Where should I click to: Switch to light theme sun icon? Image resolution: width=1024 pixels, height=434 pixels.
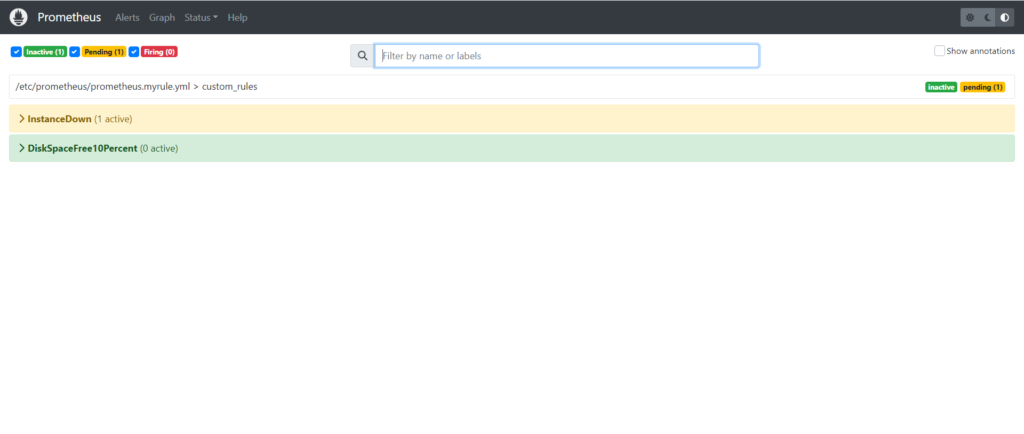[970, 18]
